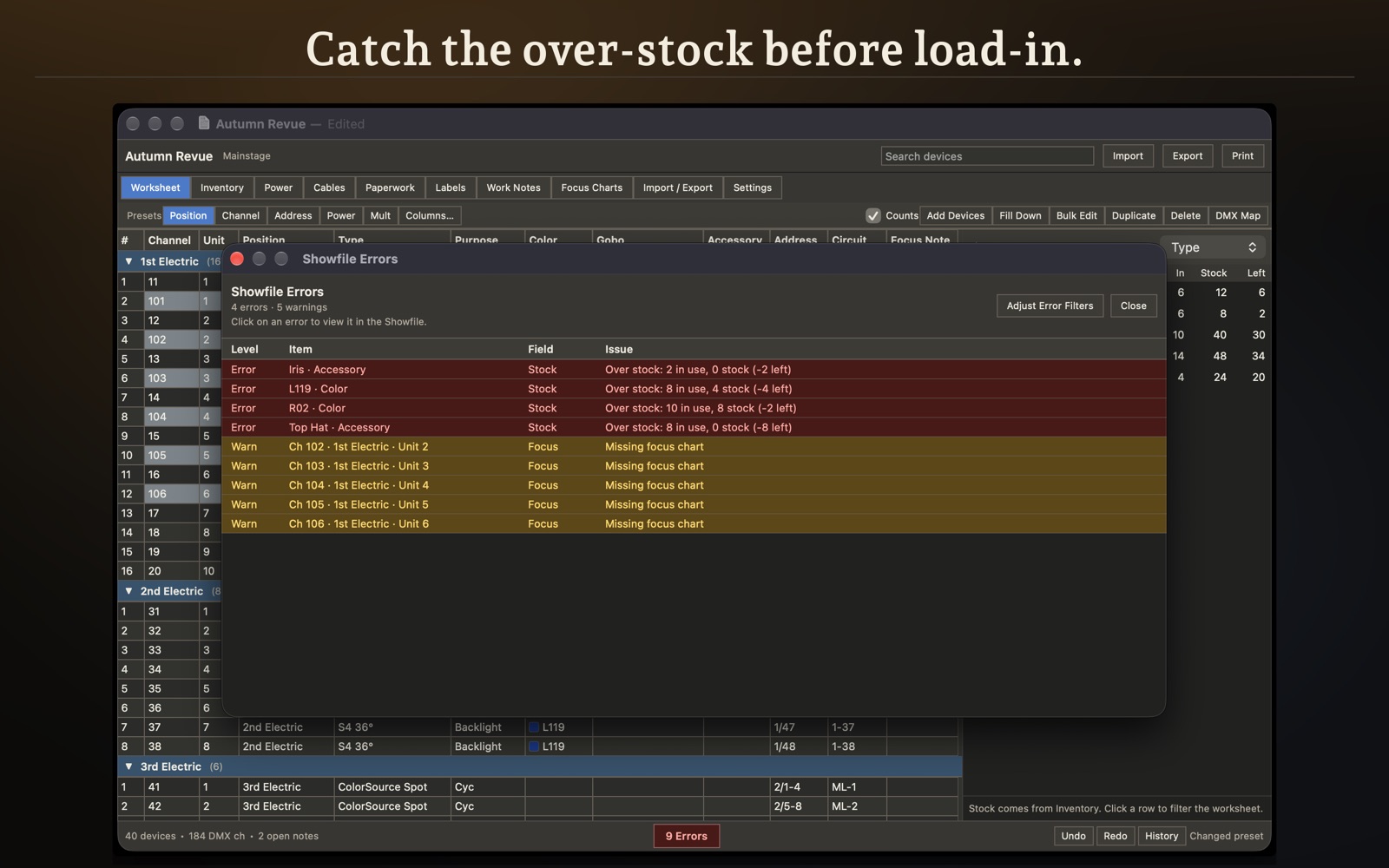This screenshot has width=1389, height=868.
Task: Select the Power preset
Action: click(341, 215)
